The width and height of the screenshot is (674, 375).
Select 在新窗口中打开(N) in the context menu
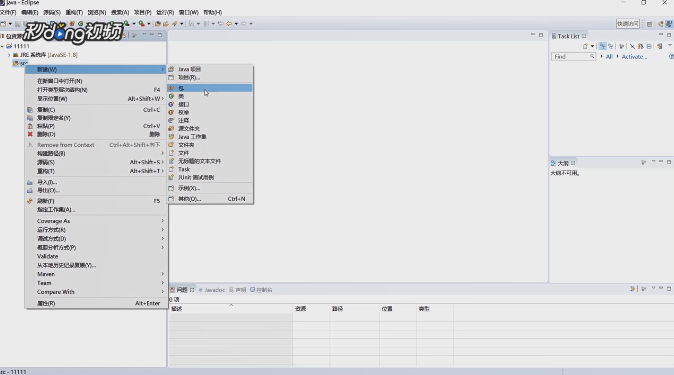tap(96, 81)
